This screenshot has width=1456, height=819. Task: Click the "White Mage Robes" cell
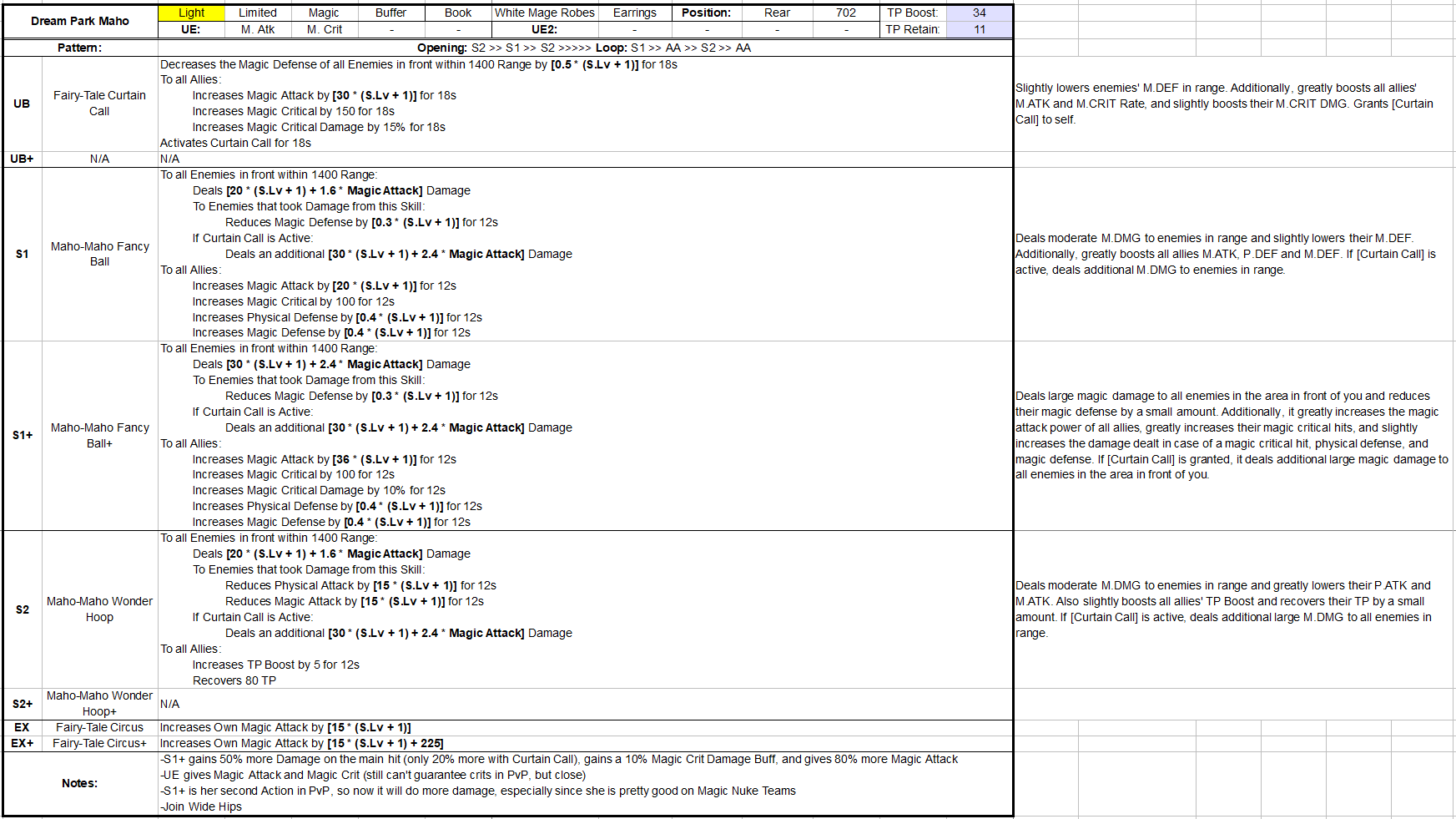545,13
